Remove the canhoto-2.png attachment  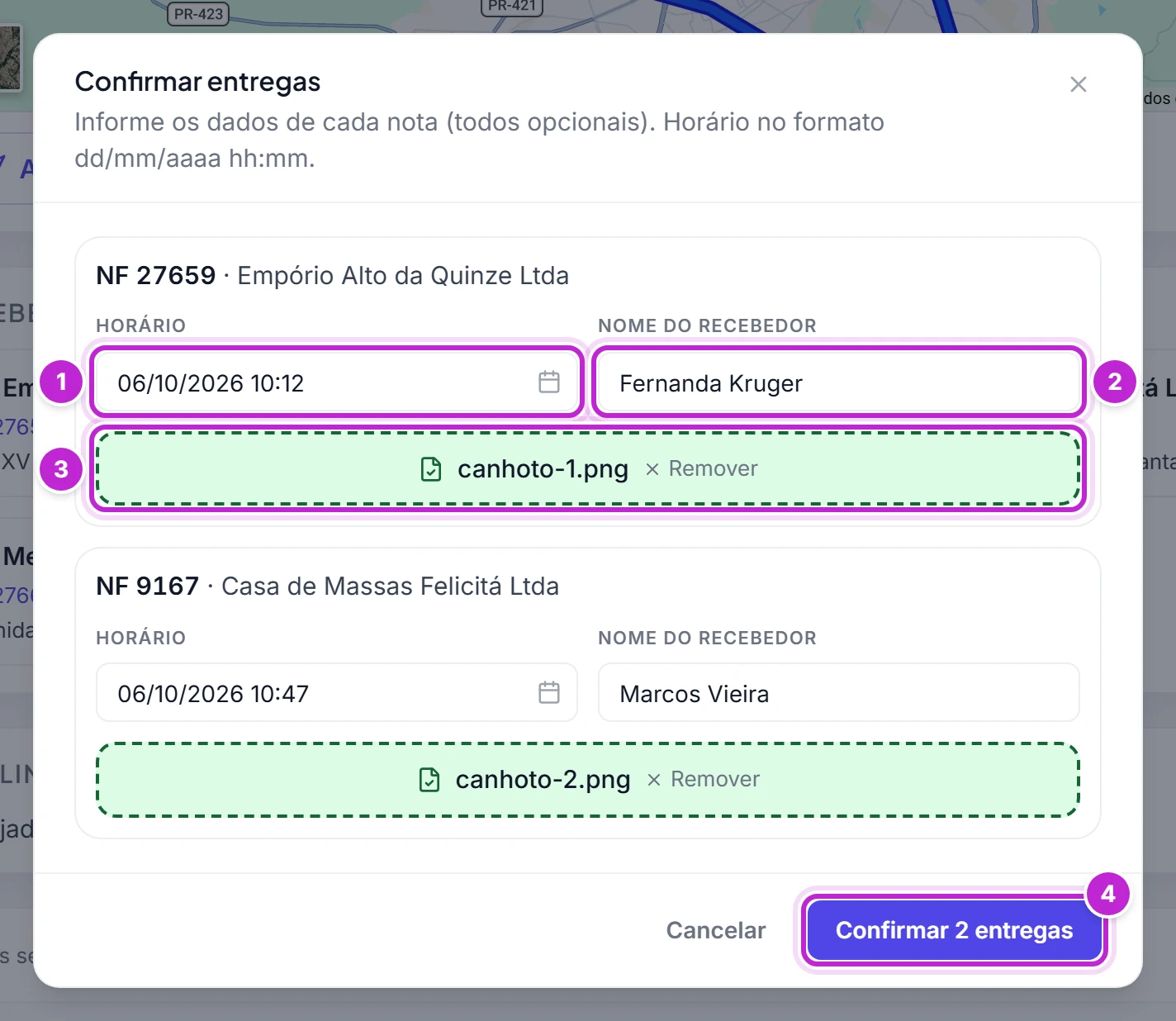[703, 779]
